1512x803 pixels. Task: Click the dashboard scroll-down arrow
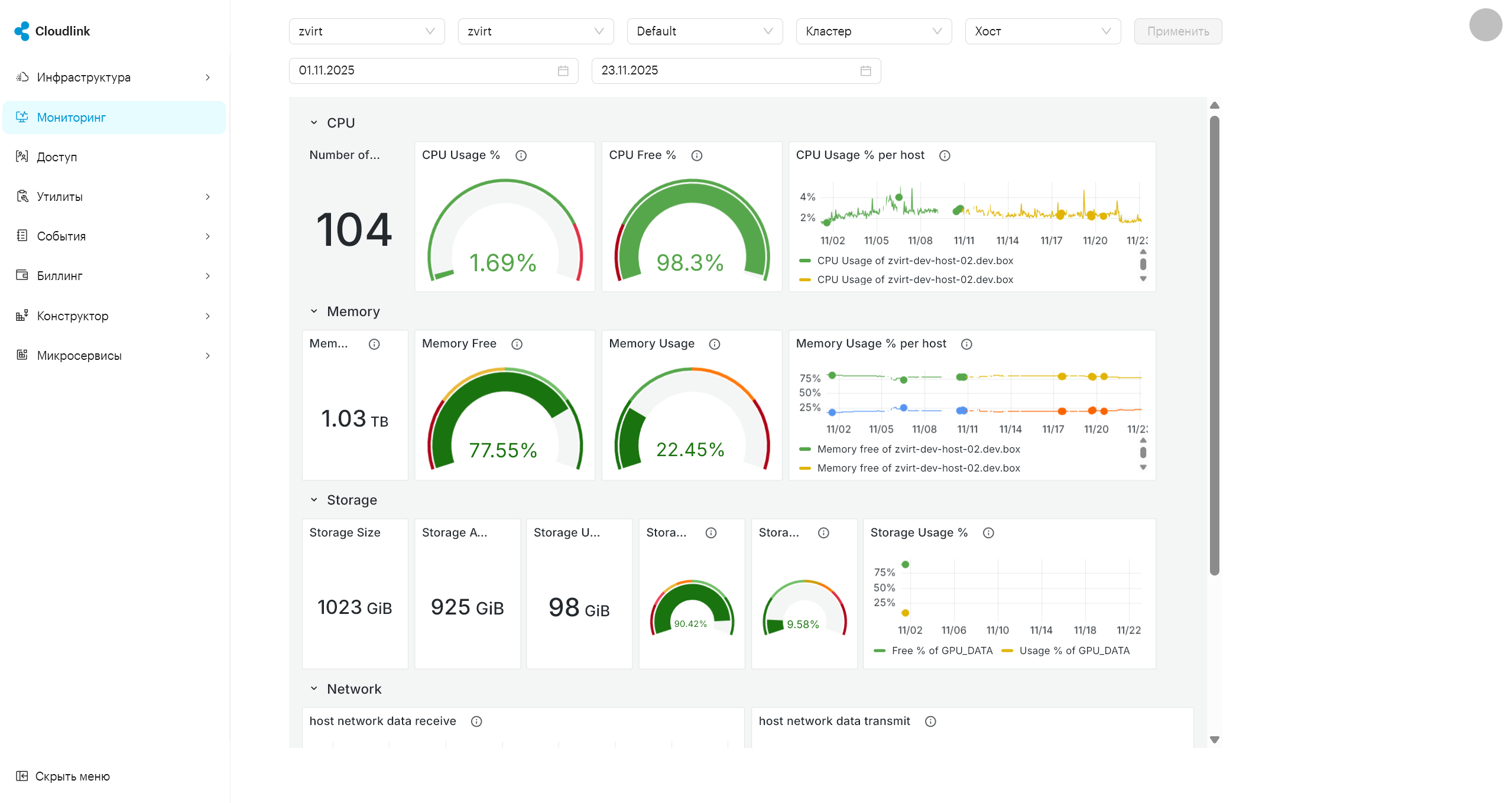click(x=1214, y=740)
